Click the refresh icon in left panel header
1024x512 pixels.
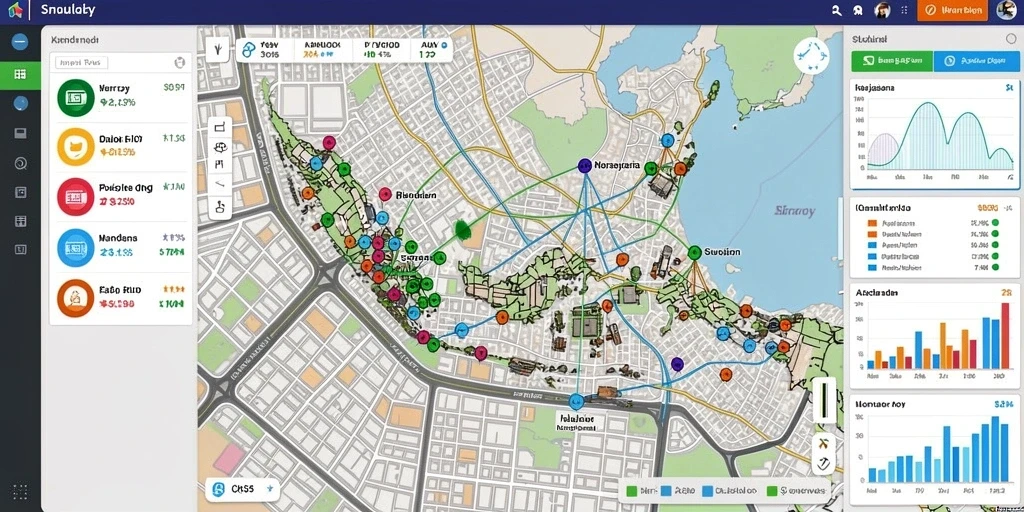point(180,63)
